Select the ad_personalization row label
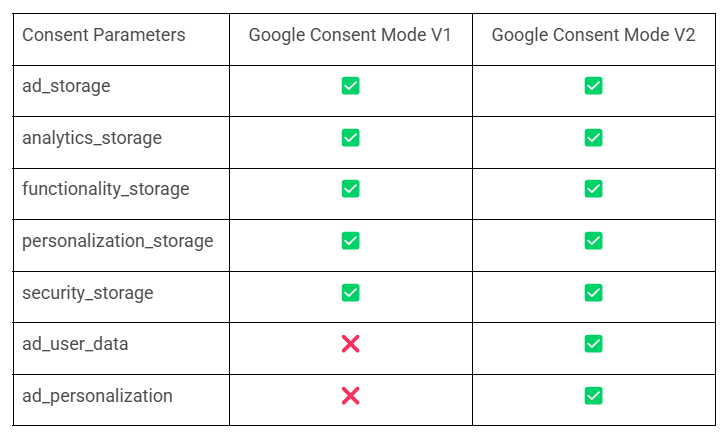The image size is (727, 435). pos(97,396)
